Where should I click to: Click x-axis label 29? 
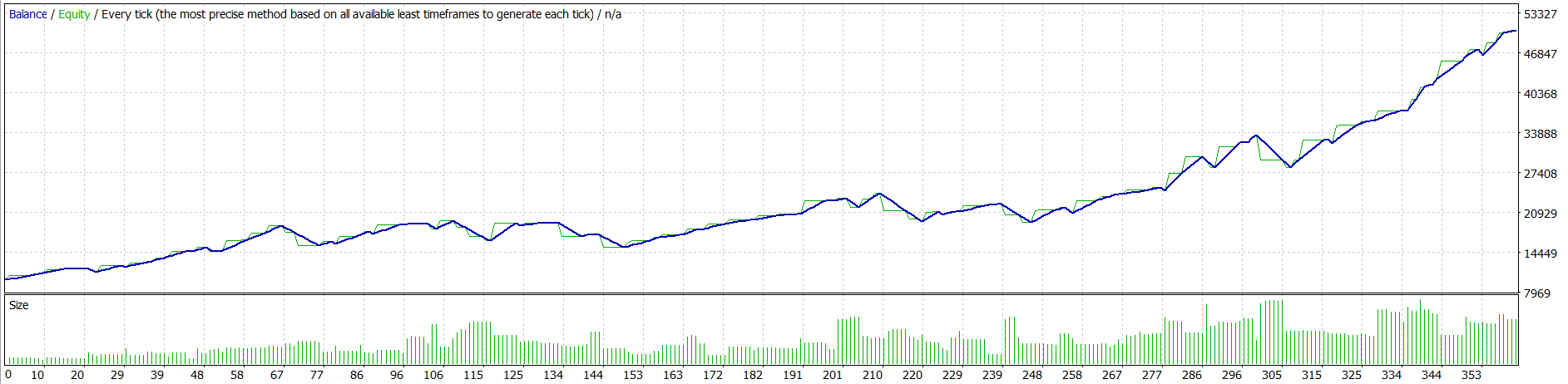coord(117,375)
